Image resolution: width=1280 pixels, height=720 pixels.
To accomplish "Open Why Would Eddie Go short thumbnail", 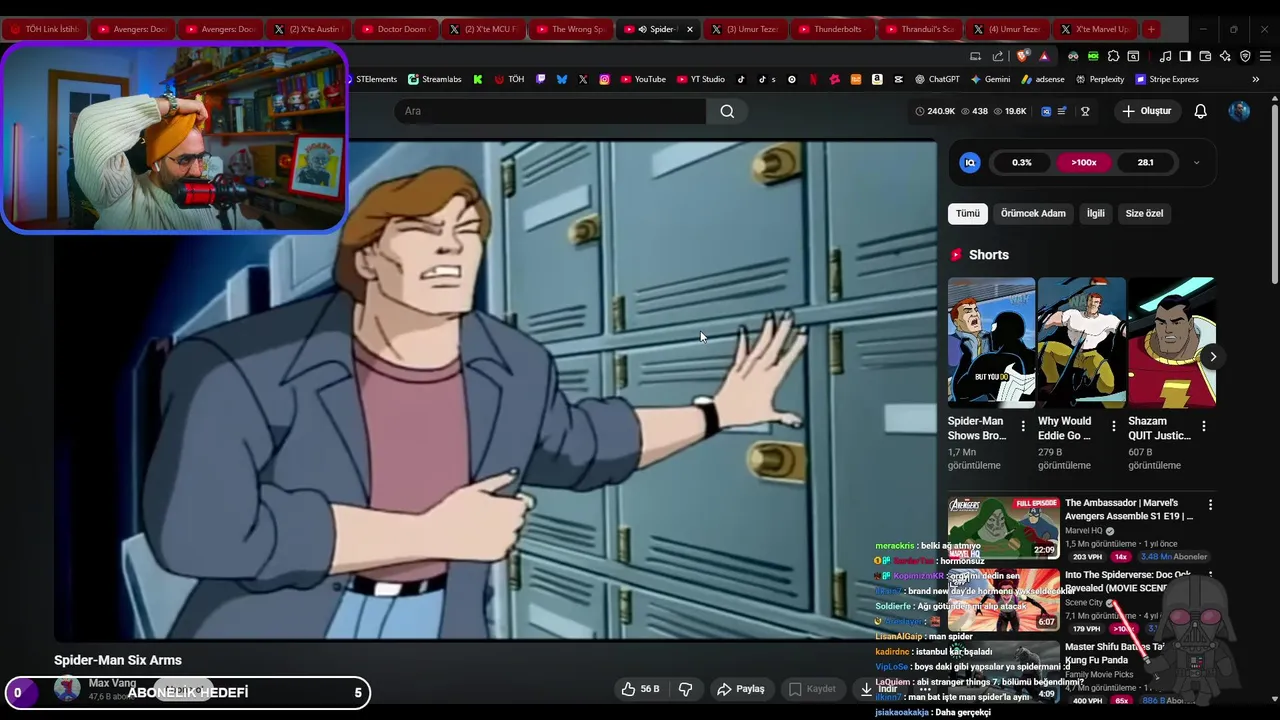I will tap(1081, 343).
